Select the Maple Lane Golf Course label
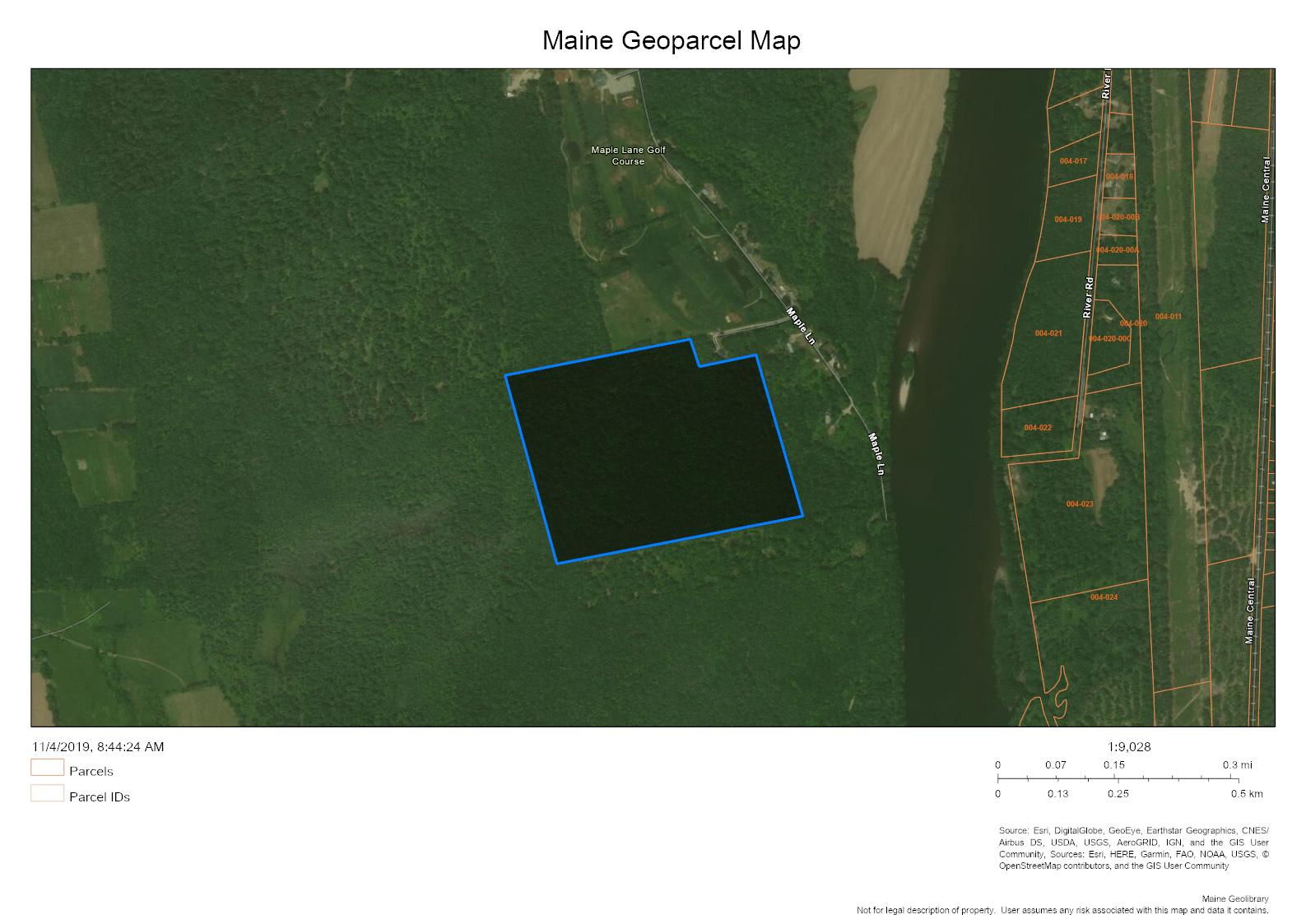This screenshot has width=1306, height=924. coord(628,156)
